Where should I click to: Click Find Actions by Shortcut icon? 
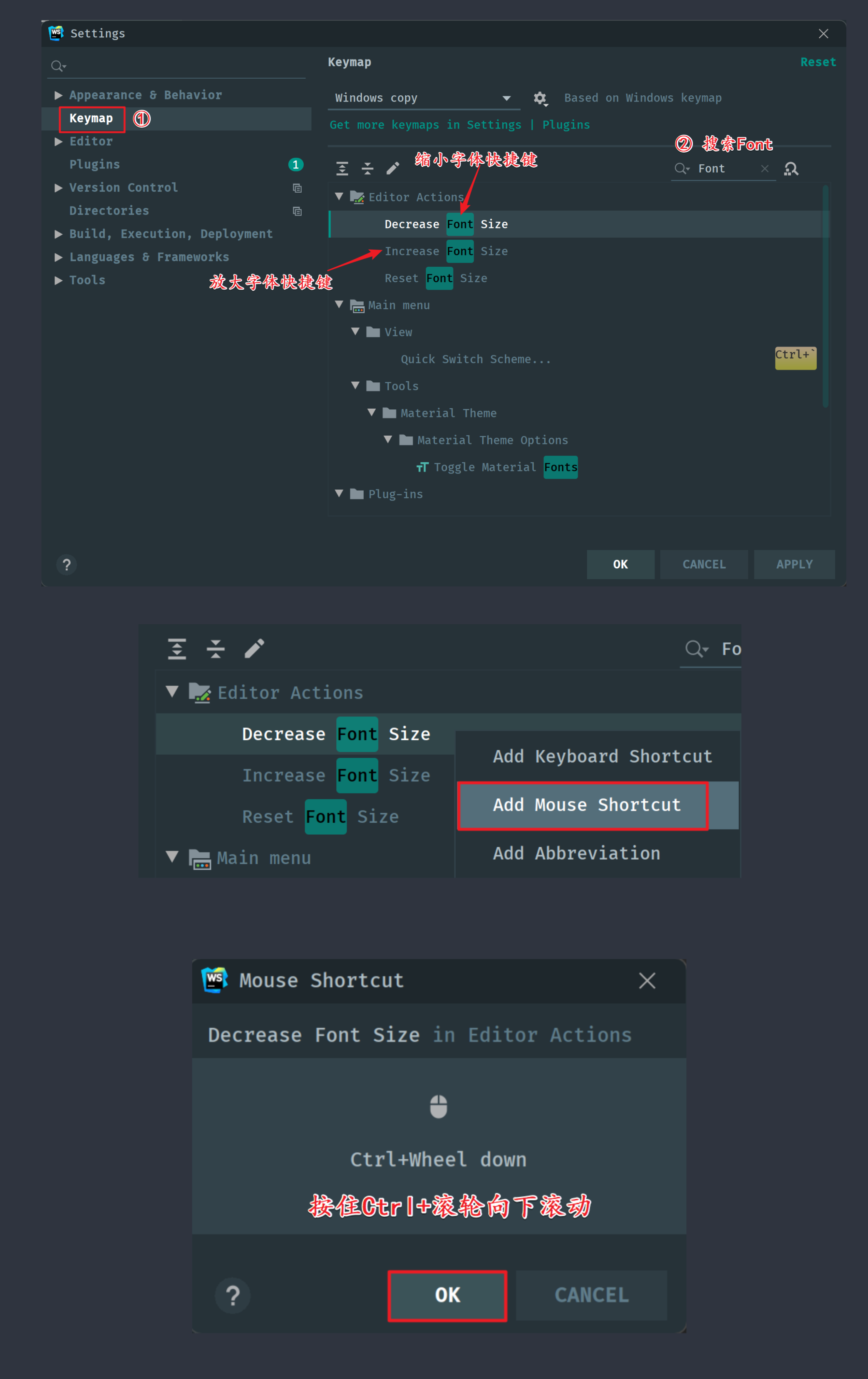791,169
